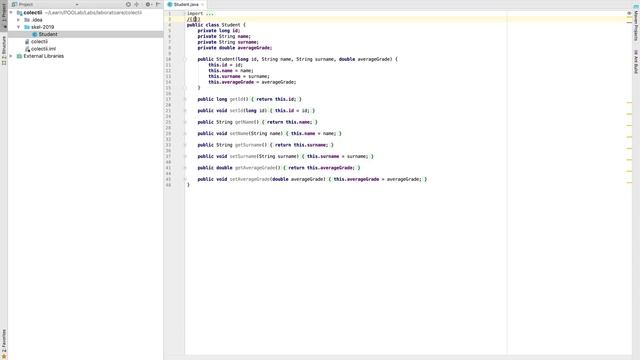
Task: Click 'this.averageGrade = averageGrade;' in constructor
Action: click(x=252, y=82)
